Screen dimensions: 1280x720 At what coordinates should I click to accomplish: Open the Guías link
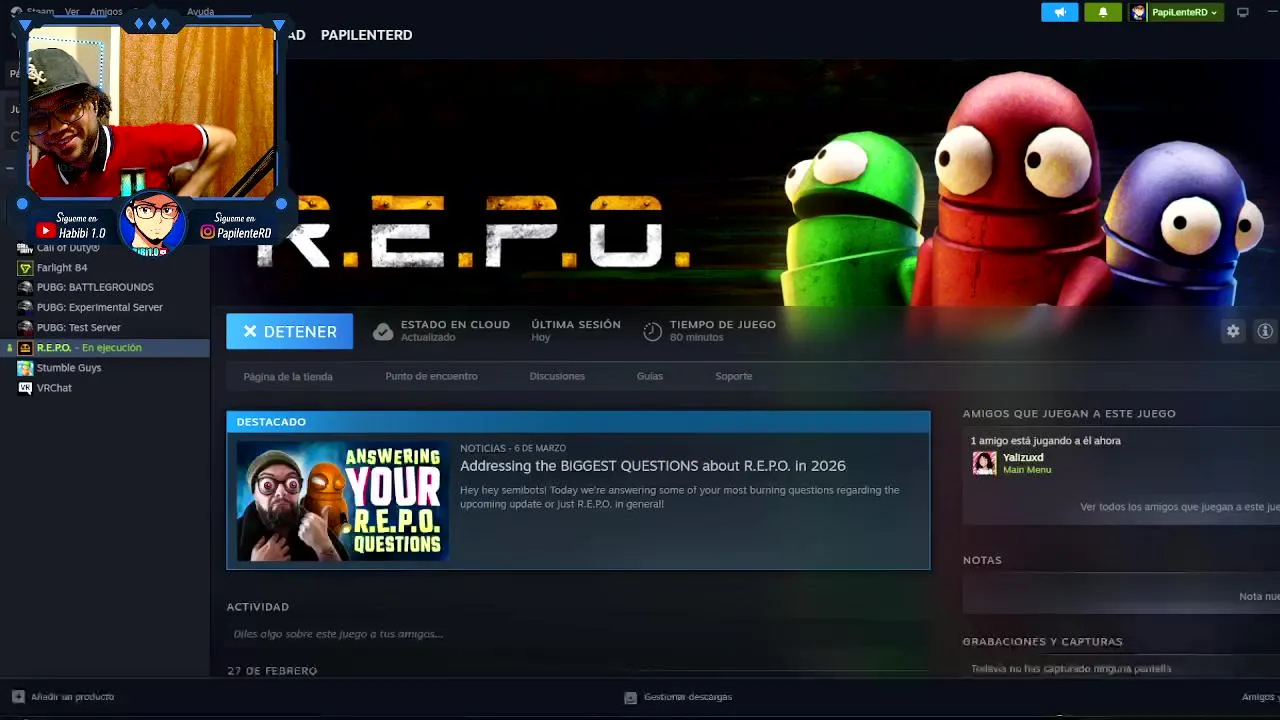tap(650, 376)
